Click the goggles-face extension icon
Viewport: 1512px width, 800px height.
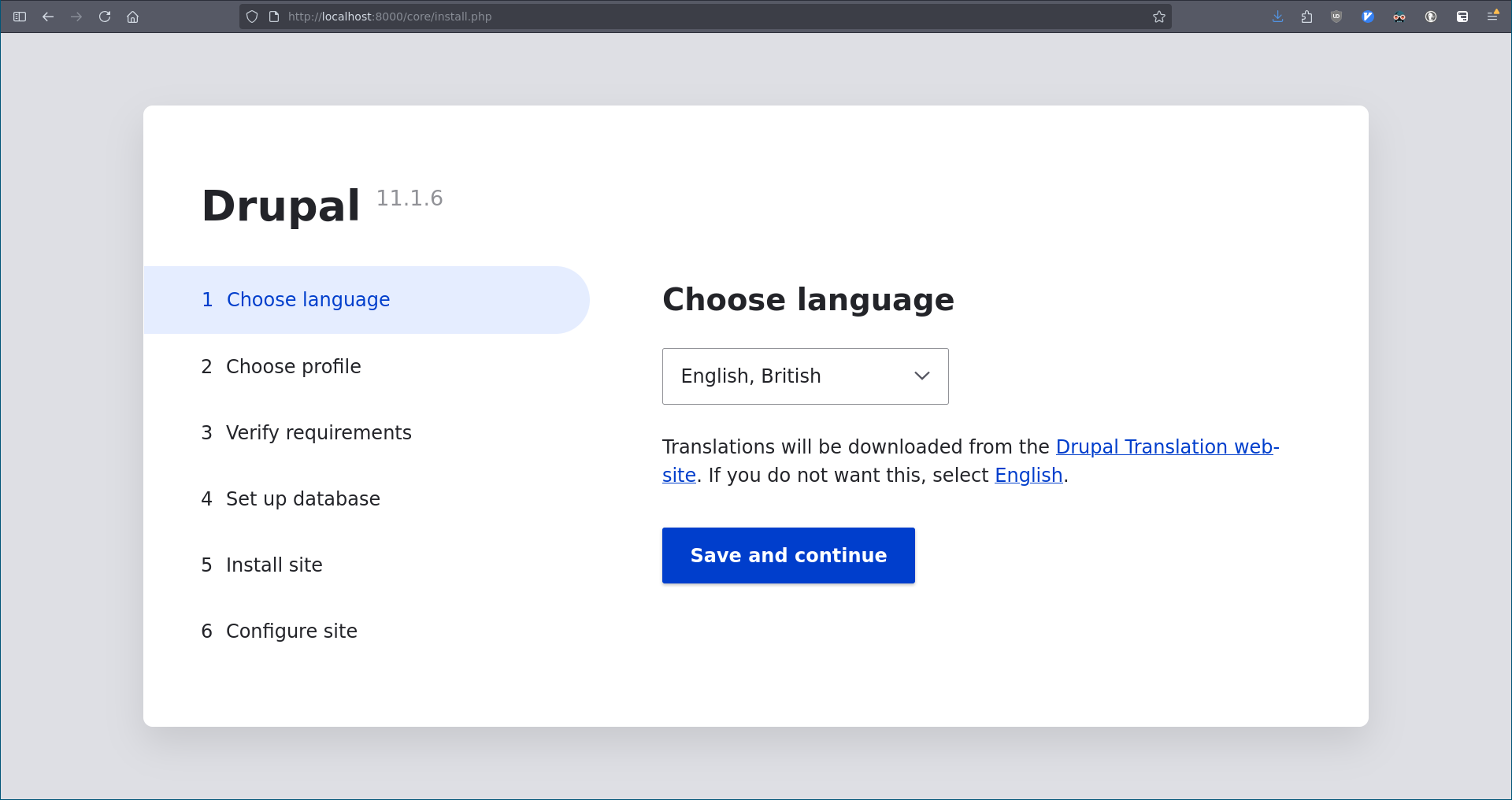click(x=1399, y=17)
